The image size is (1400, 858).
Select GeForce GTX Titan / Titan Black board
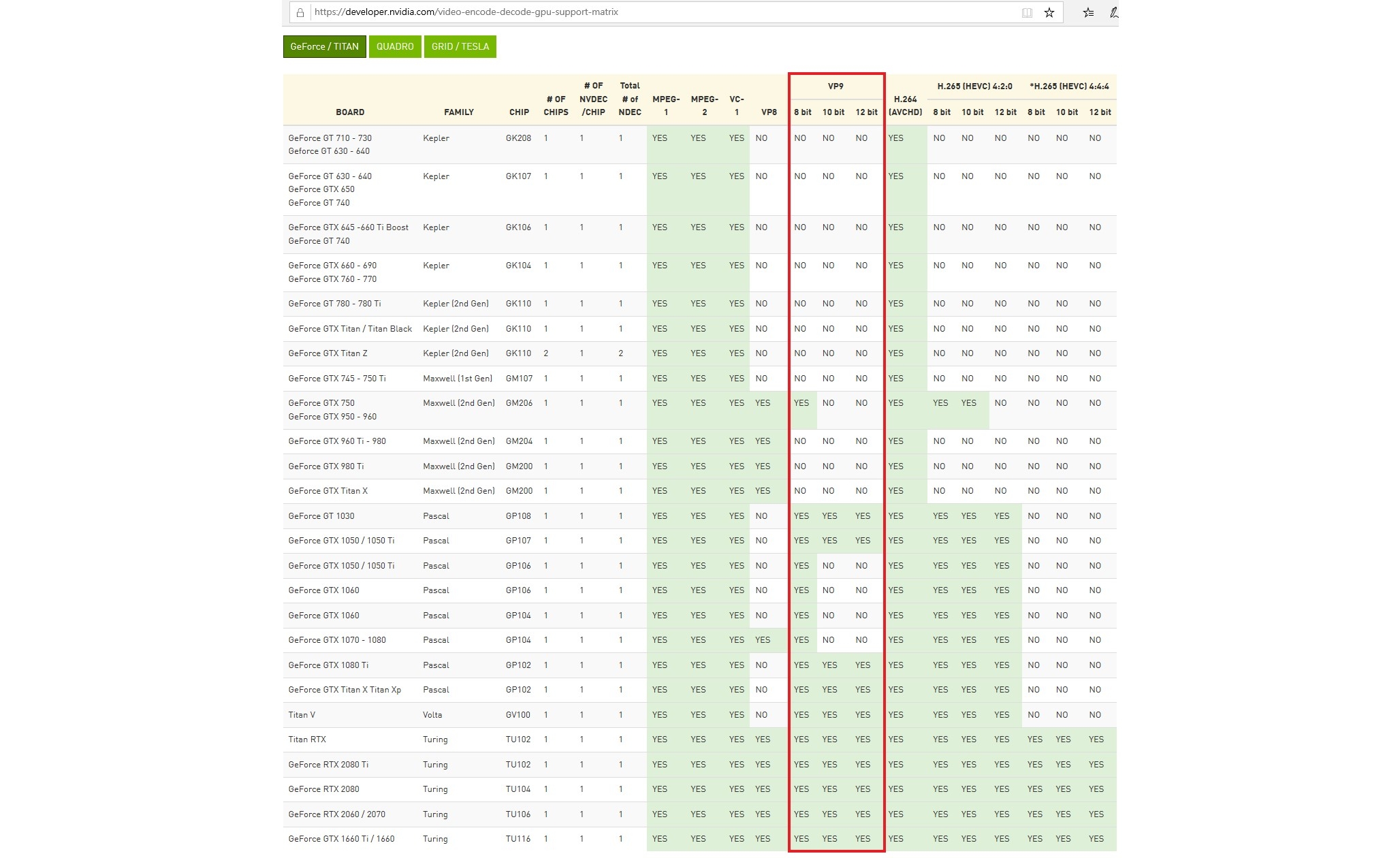[350, 329]
